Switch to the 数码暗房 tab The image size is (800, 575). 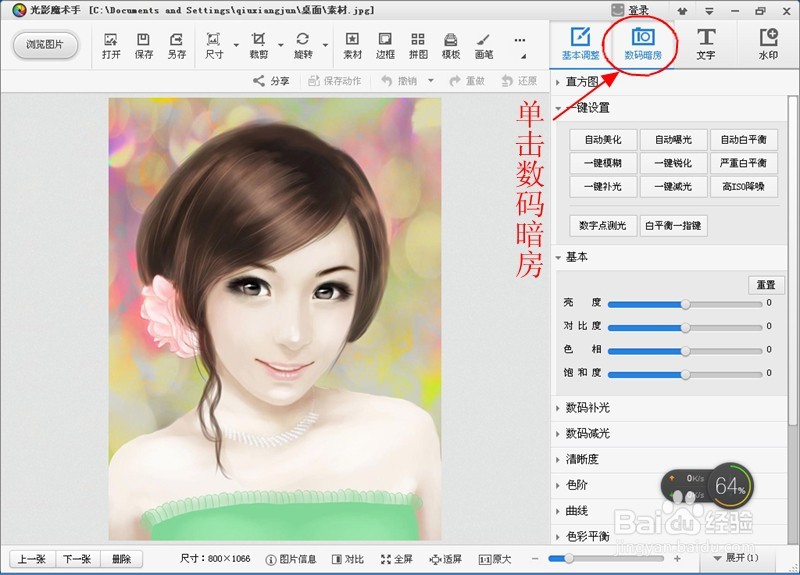642,44
